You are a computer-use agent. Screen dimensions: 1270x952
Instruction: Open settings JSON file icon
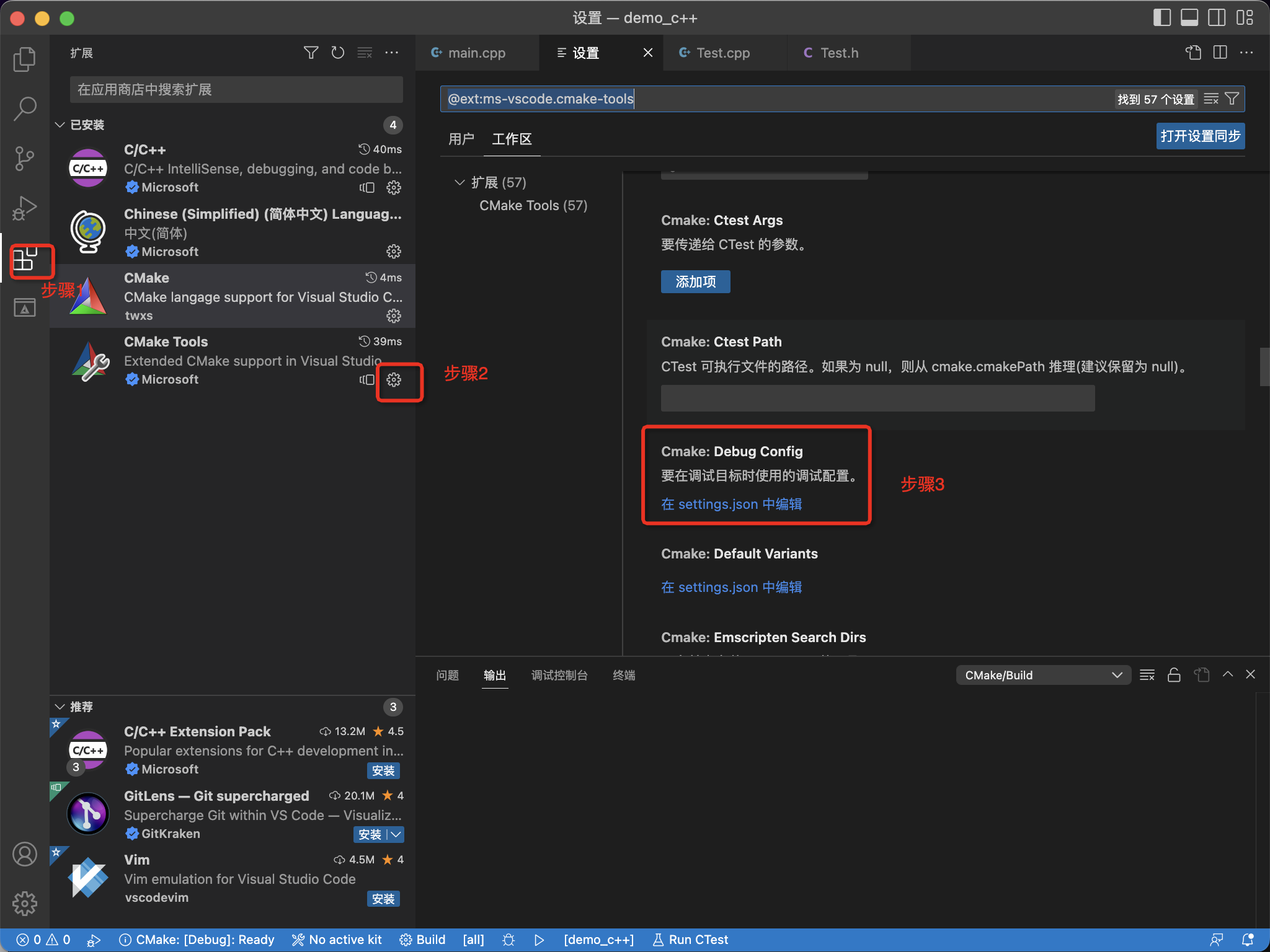[1193, 53]
